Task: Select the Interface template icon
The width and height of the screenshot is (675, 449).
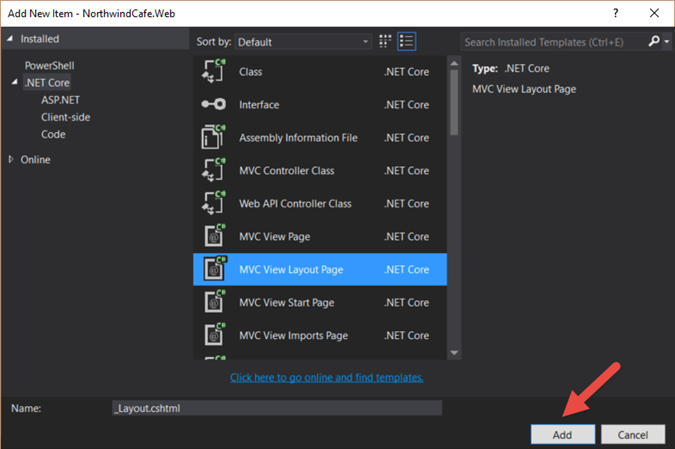Action: coord(213,105)
